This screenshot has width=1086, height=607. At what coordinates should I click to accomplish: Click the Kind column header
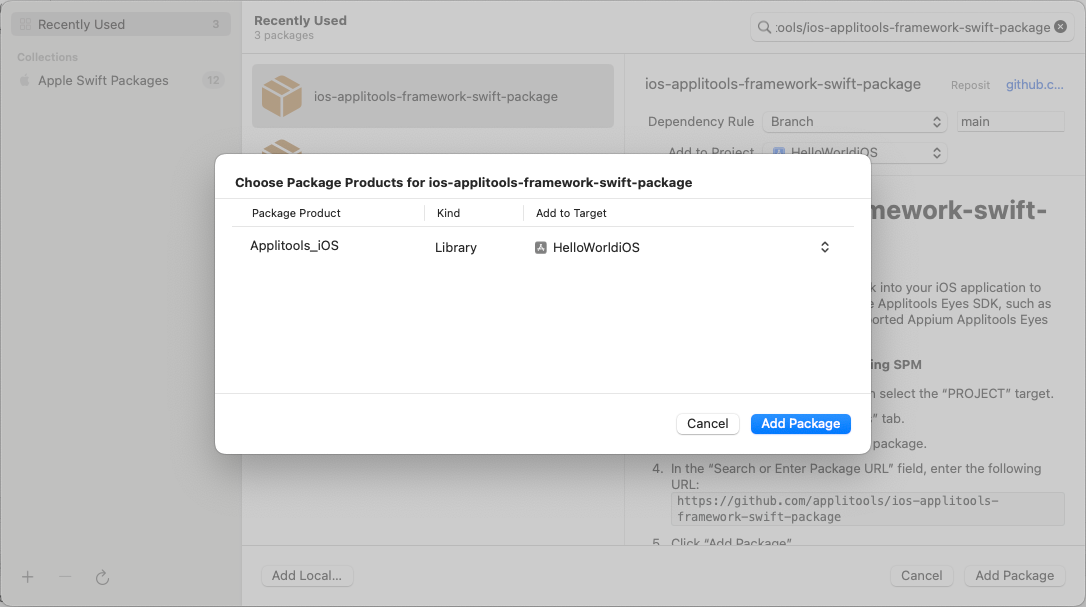[x=448, y=213]
